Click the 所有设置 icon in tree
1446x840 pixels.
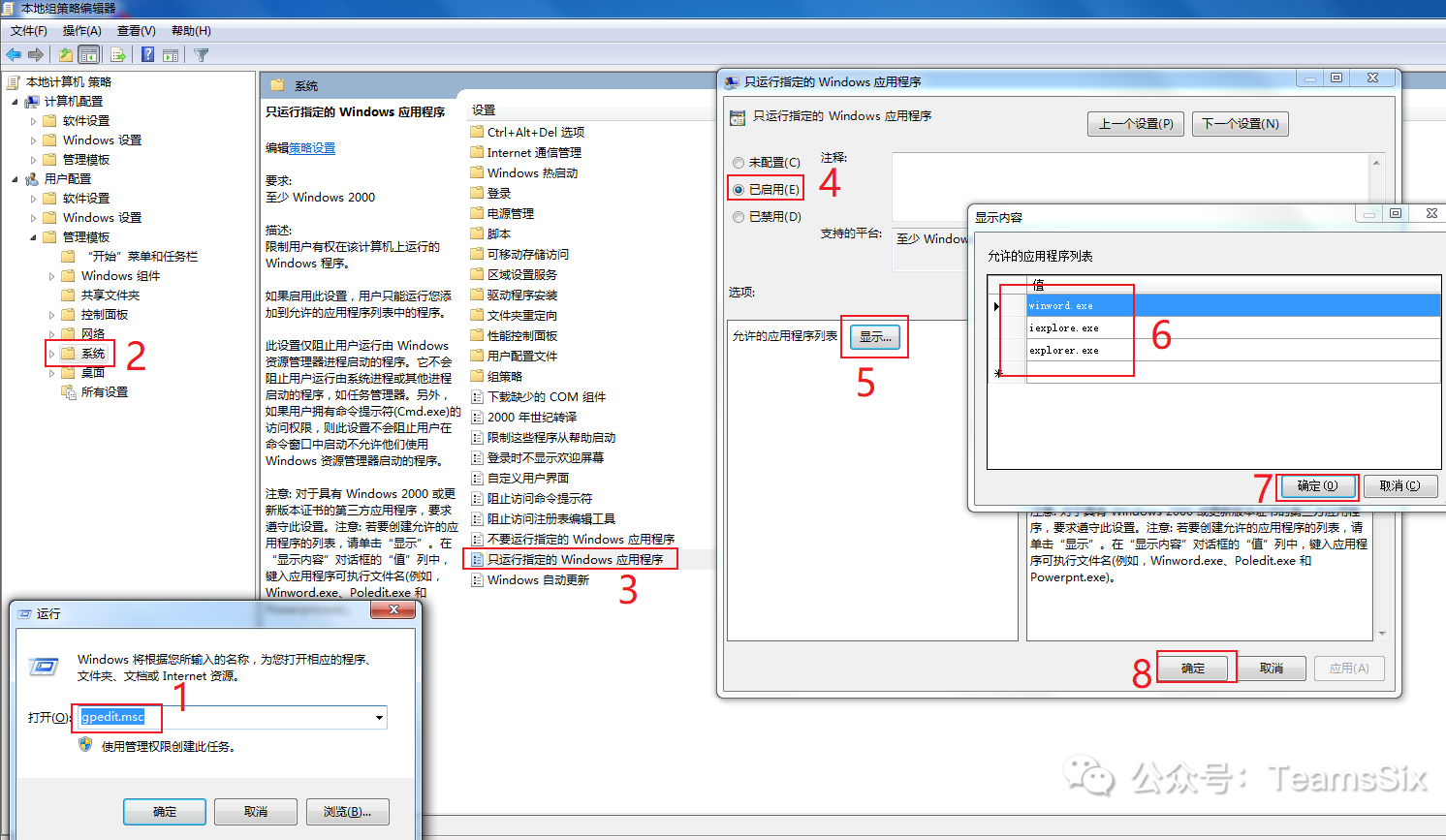[69, 392]
